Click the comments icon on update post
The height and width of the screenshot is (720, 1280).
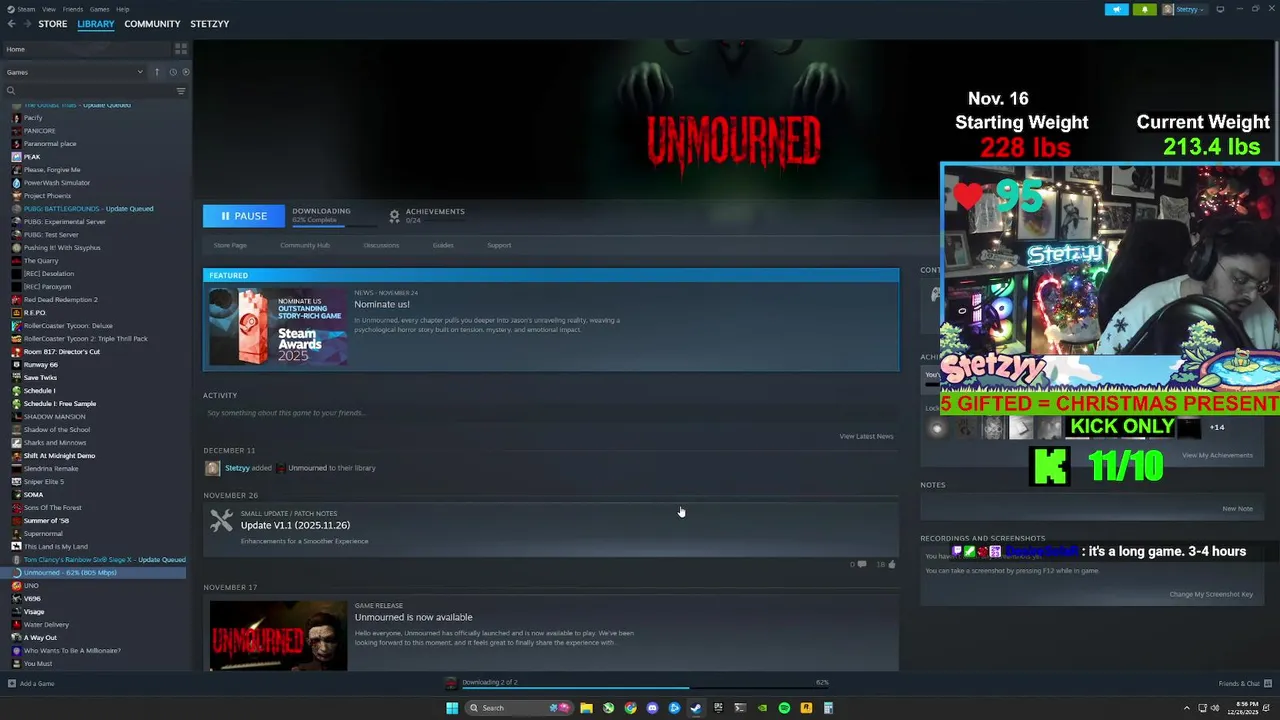(862, 564)
